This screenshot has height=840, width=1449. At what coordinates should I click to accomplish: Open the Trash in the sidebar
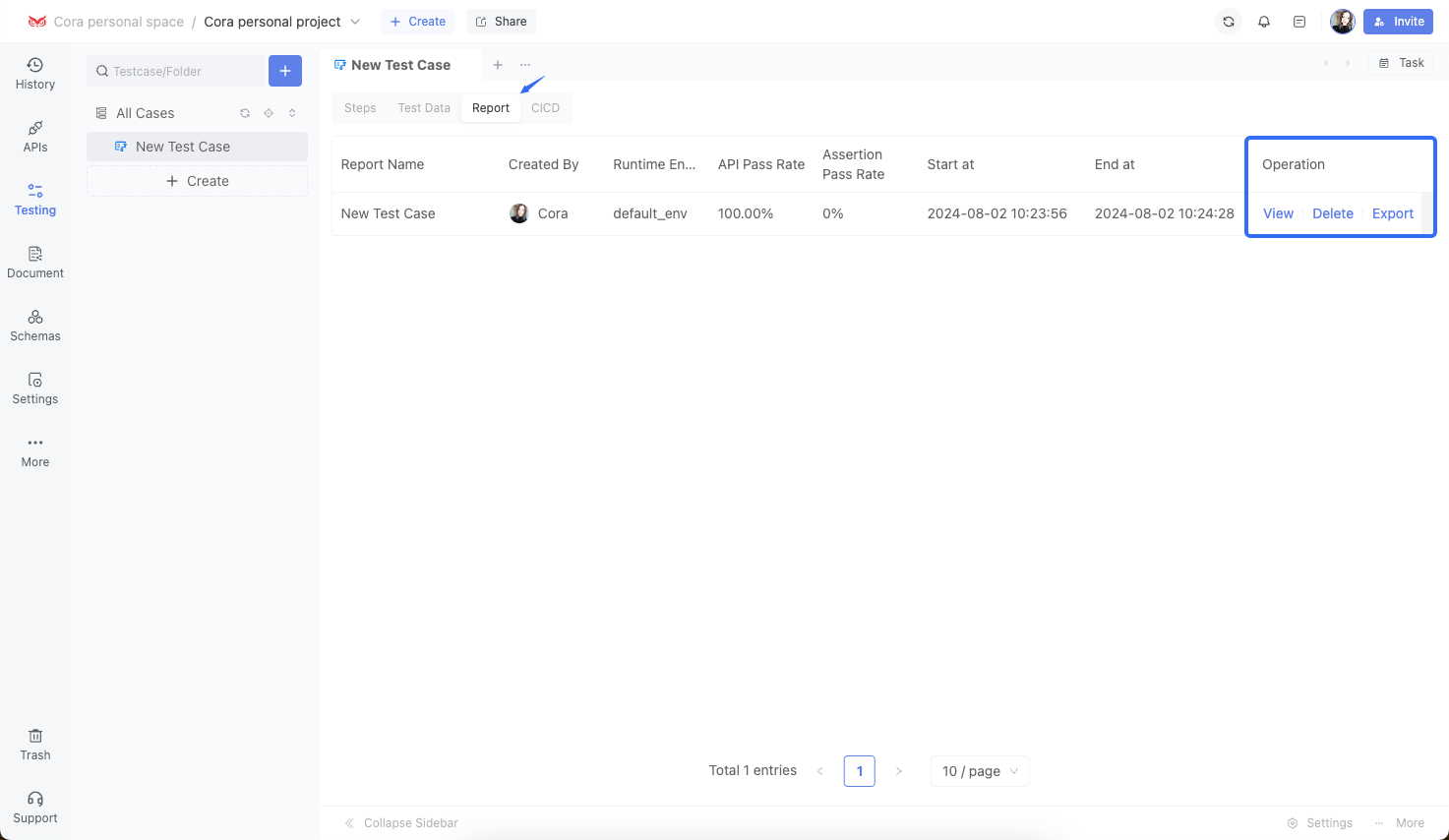click(x=35, y=745)
